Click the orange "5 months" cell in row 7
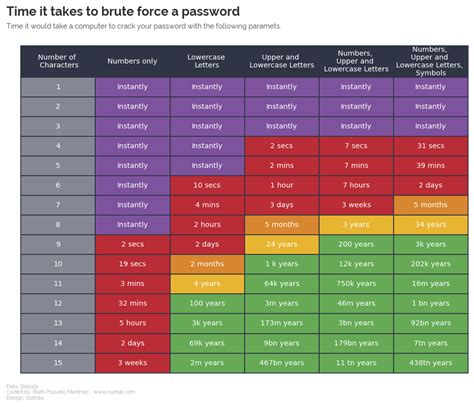Image resolution: width=474 pixels, height=407 pixels. (431, 205)
